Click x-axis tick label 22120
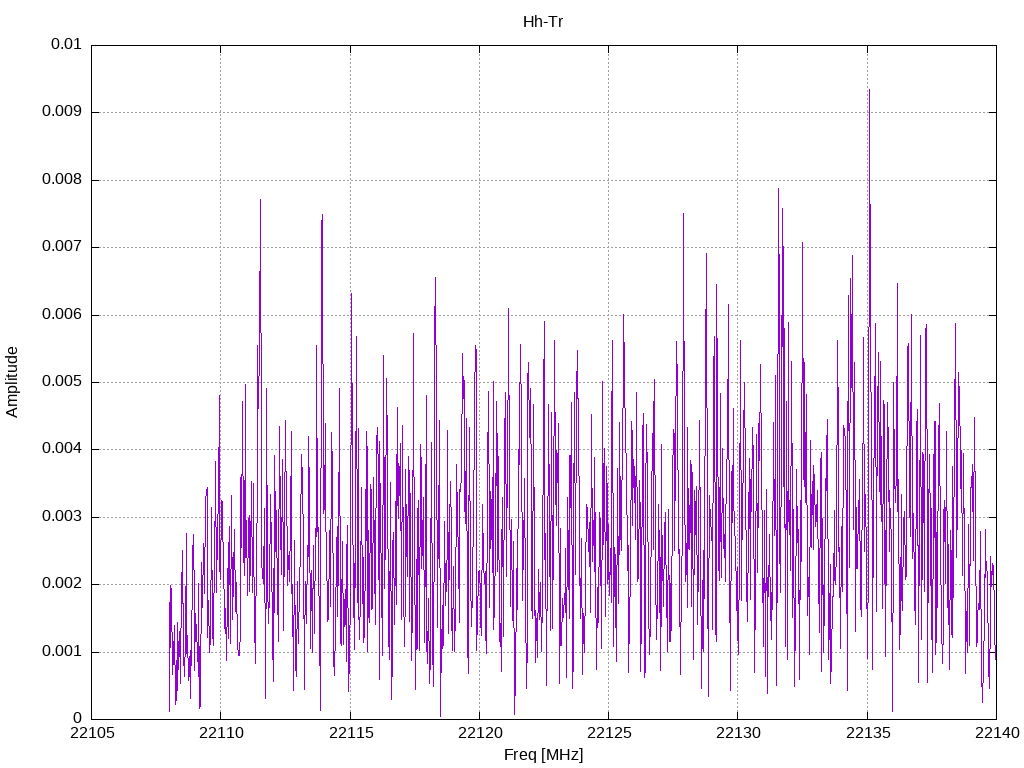This screenshot has height=768, width=1024. tap(480, 733)
